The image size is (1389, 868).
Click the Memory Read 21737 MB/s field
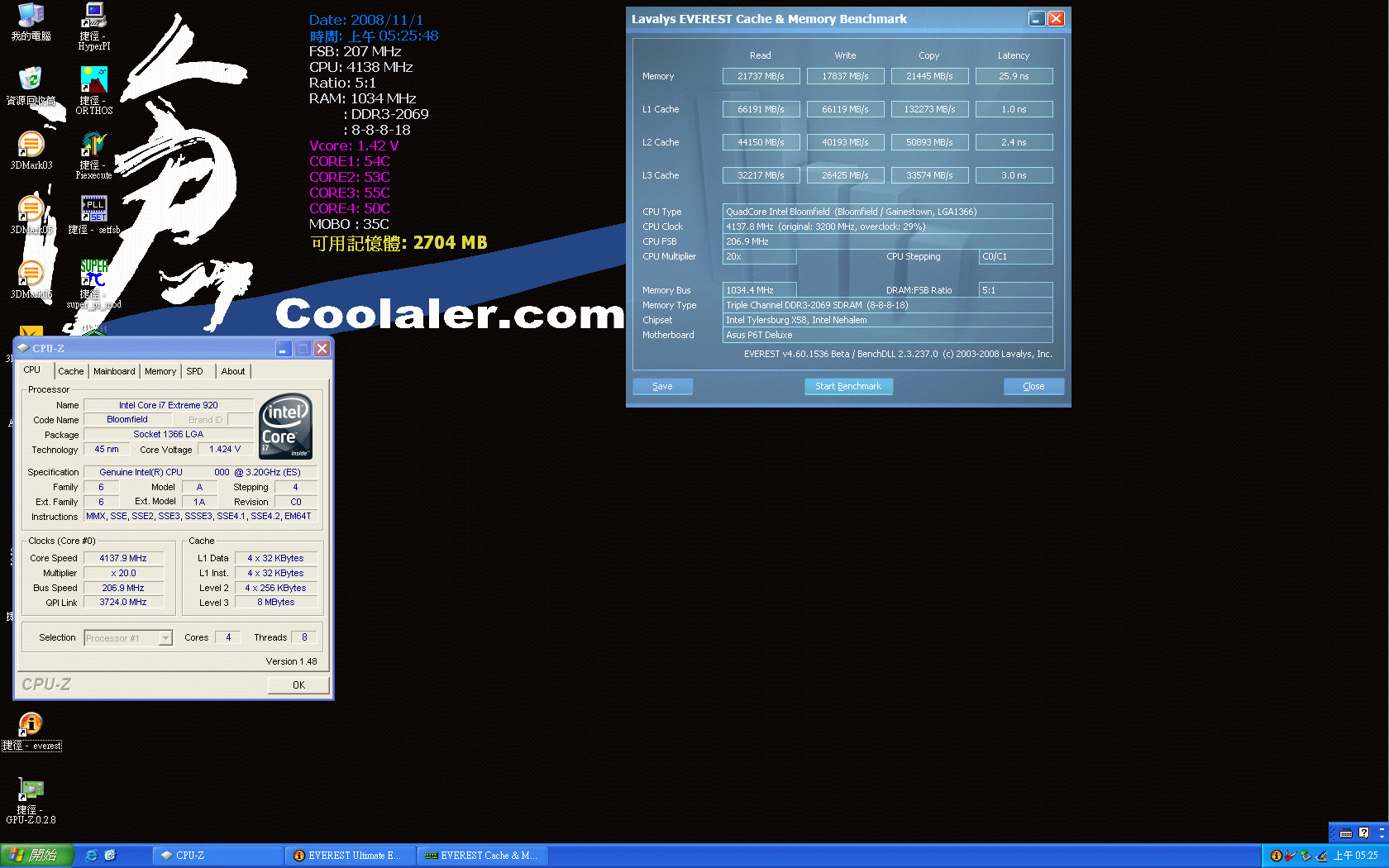pyautogui.click(x=761, y=76)
